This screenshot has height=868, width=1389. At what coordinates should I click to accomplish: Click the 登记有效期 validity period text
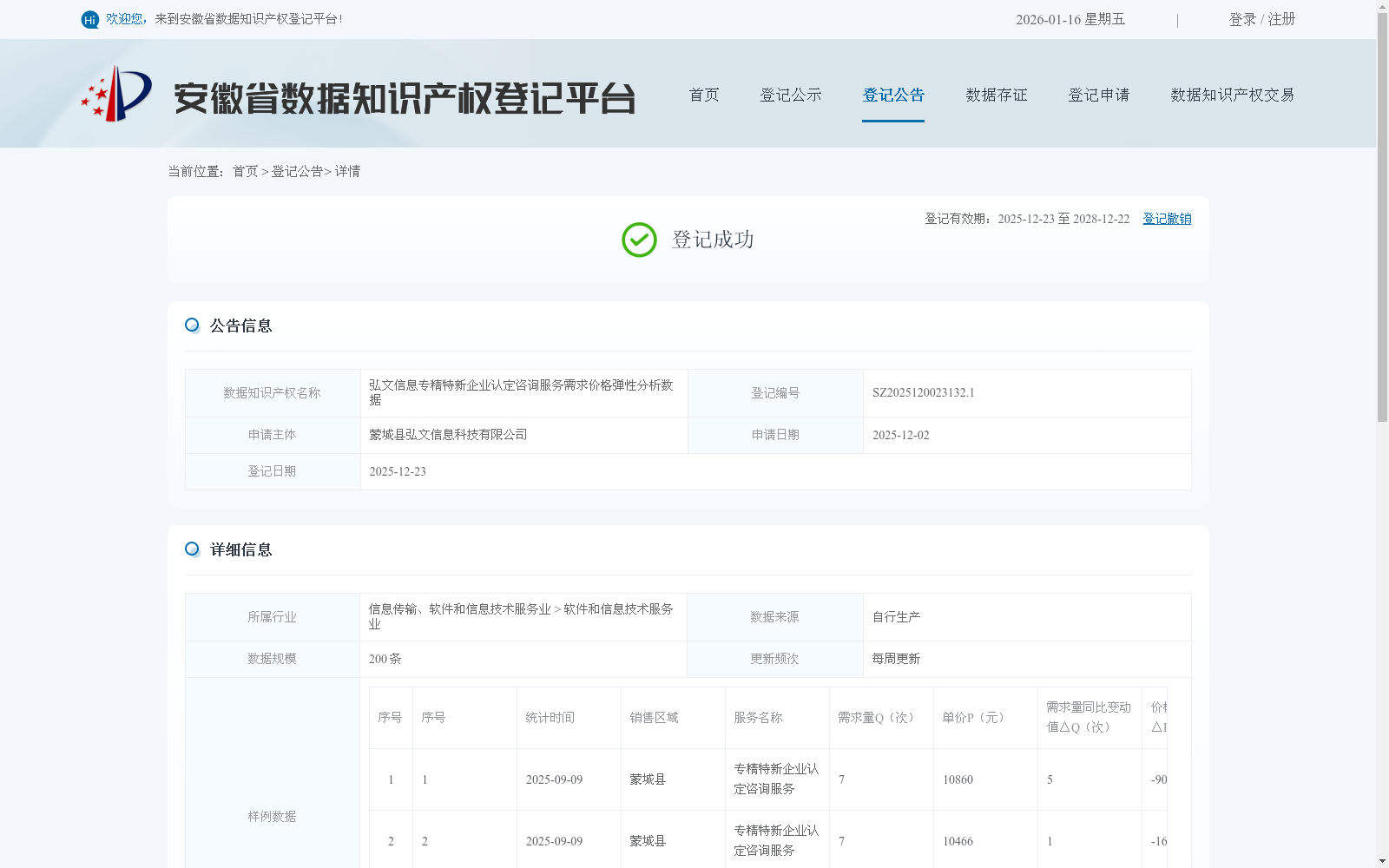coord(1027,219)
